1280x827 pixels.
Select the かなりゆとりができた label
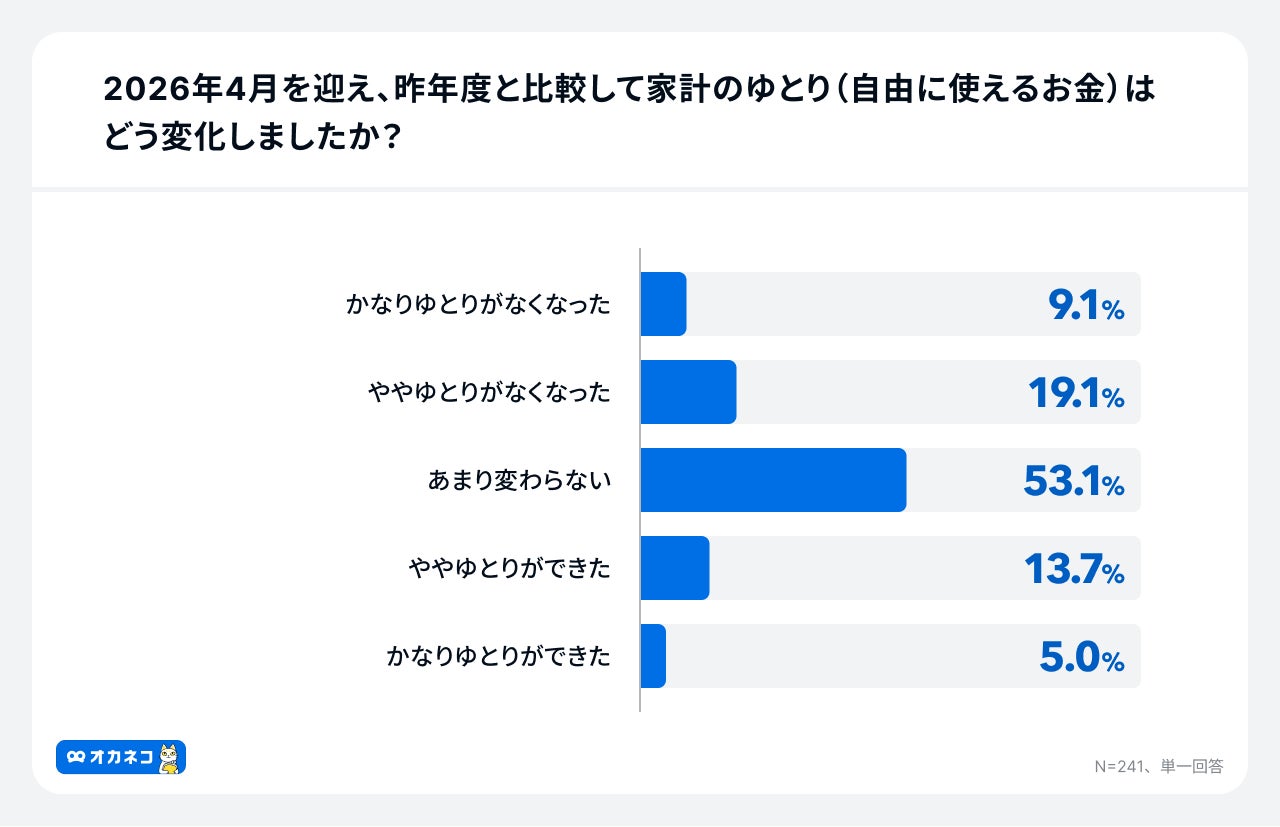pyautogui.click(x=498, y=657)
